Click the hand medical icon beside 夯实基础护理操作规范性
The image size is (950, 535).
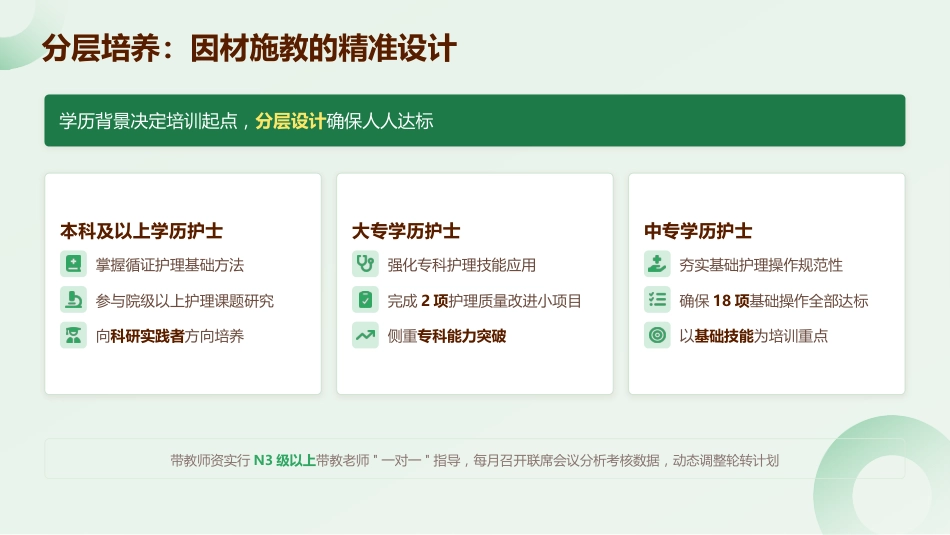pyautogui.click(x=657, y=264)
